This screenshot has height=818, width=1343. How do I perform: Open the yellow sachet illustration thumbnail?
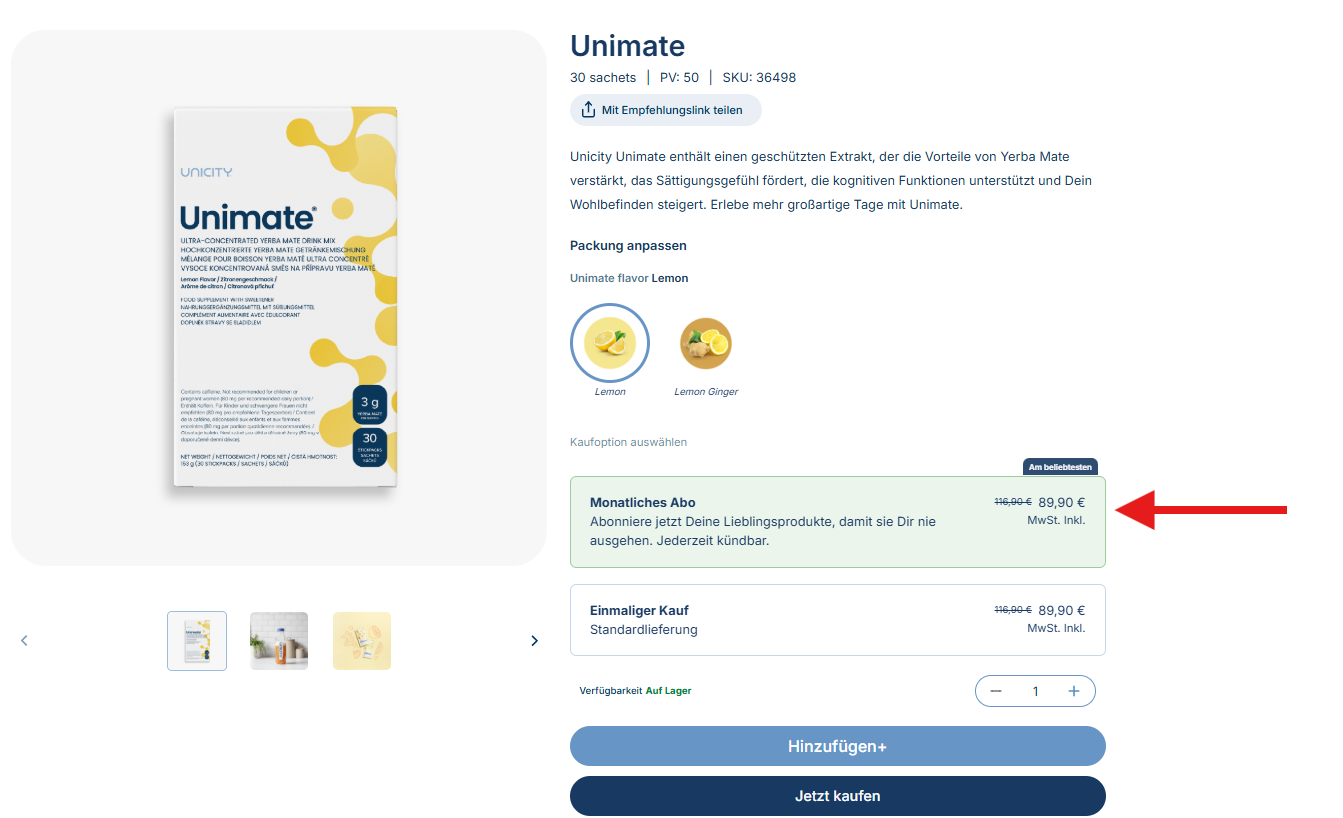(x=362, y=641)
